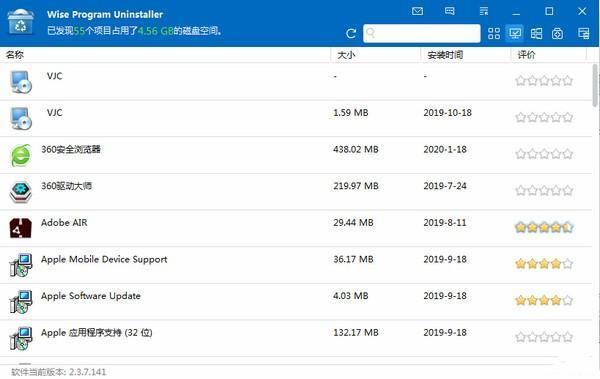Screen dimensions: 600x379
Task: Select the 360安全浏览器 name text
Action: pyautogui.click(x=71, y=149)
